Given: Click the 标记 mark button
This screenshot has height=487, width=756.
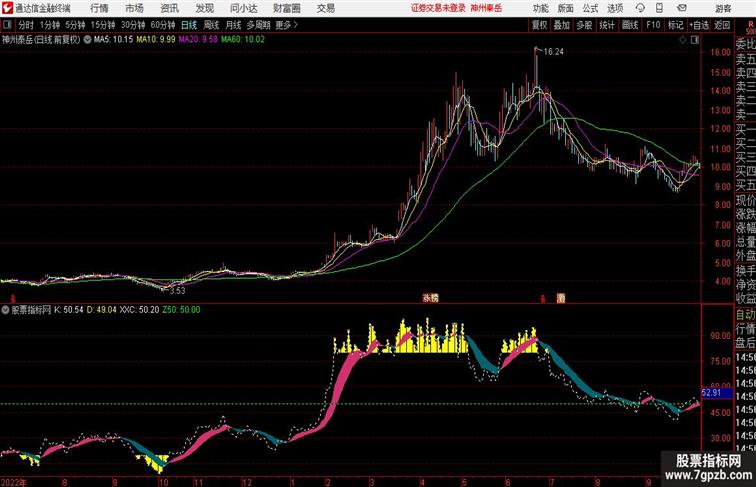Looking at the screenshot, I should [675, 25].
